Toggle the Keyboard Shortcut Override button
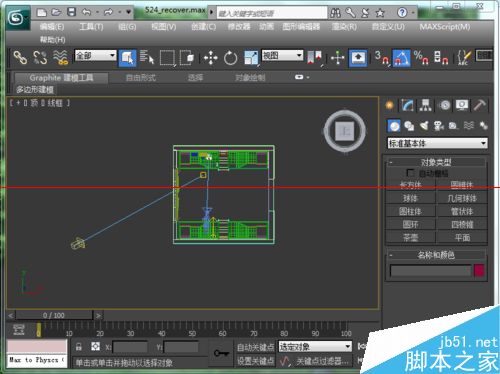The width and height of the screenshot is (500, 374). point(358,58)
